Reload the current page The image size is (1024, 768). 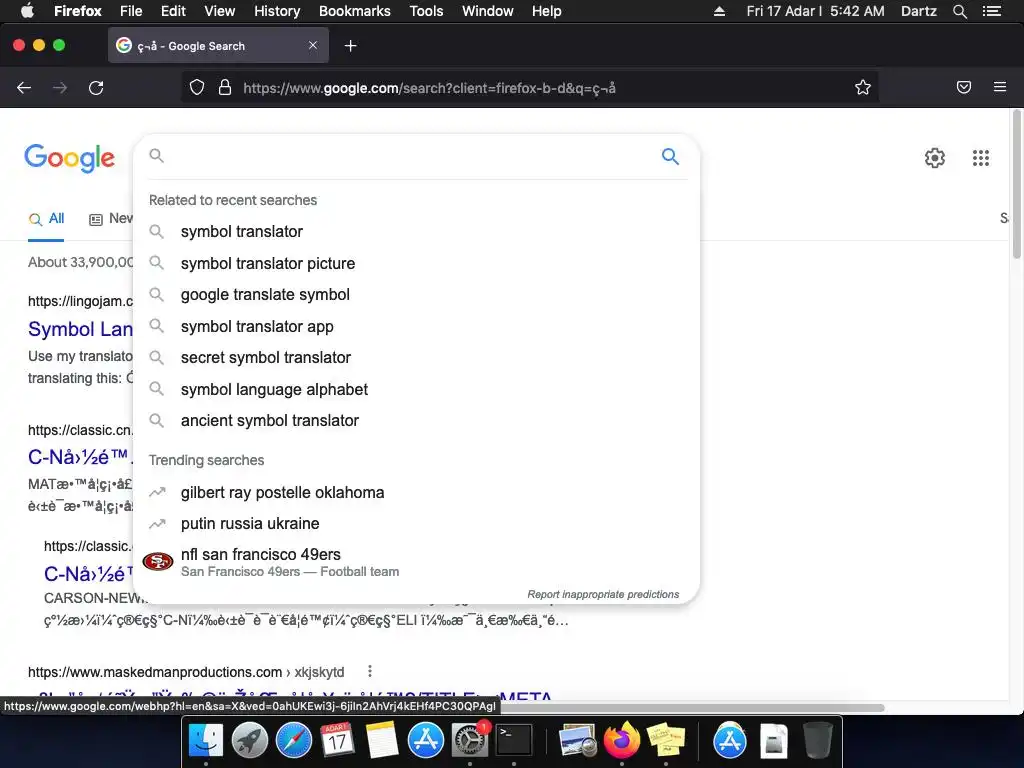[x=96, y=88]
